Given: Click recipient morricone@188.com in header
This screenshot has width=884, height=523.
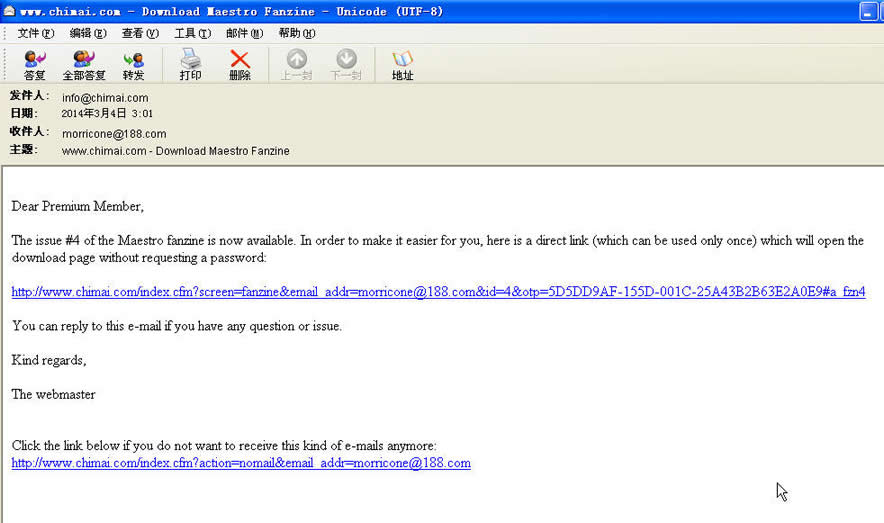Looking at the screenshot, I should point(114,134).
